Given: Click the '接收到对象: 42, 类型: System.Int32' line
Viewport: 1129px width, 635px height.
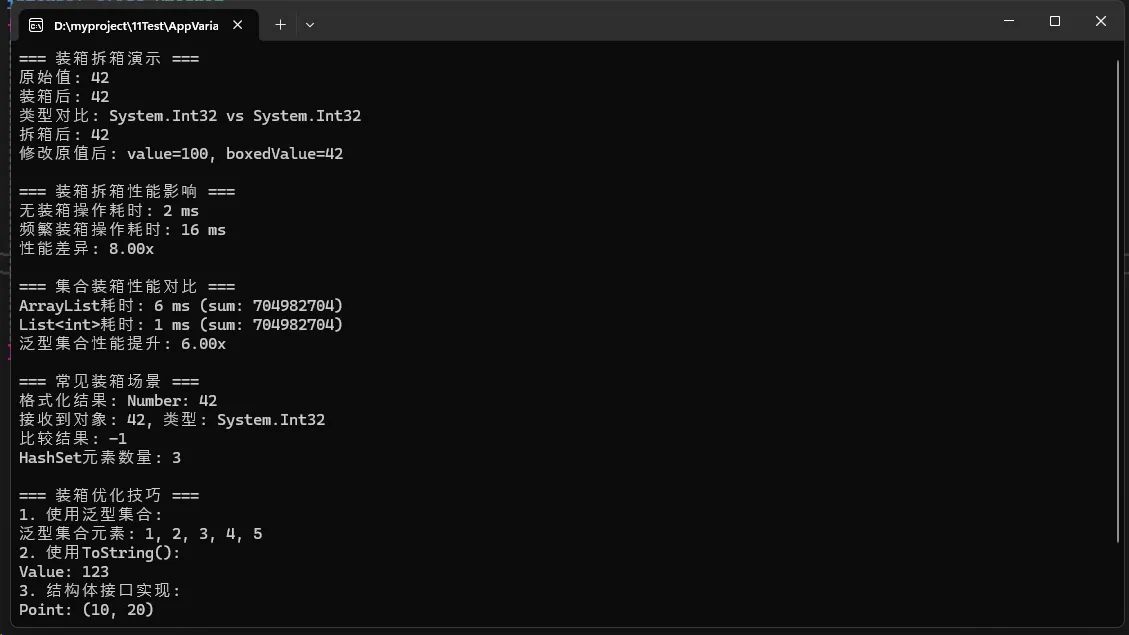Looking at the screenshot, I should [x=172, y=420].
